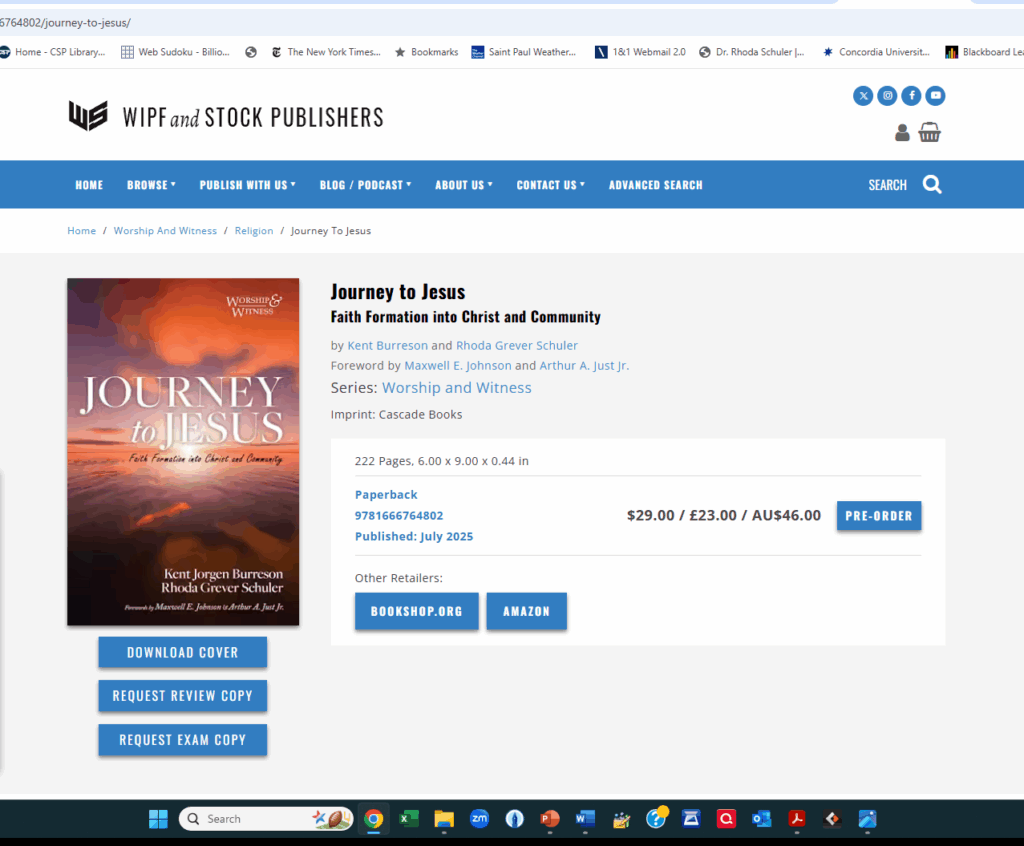Click the magnifying glass search icon
The width and height of the screenshot is (1024, 846).
[x=932, y=185]
